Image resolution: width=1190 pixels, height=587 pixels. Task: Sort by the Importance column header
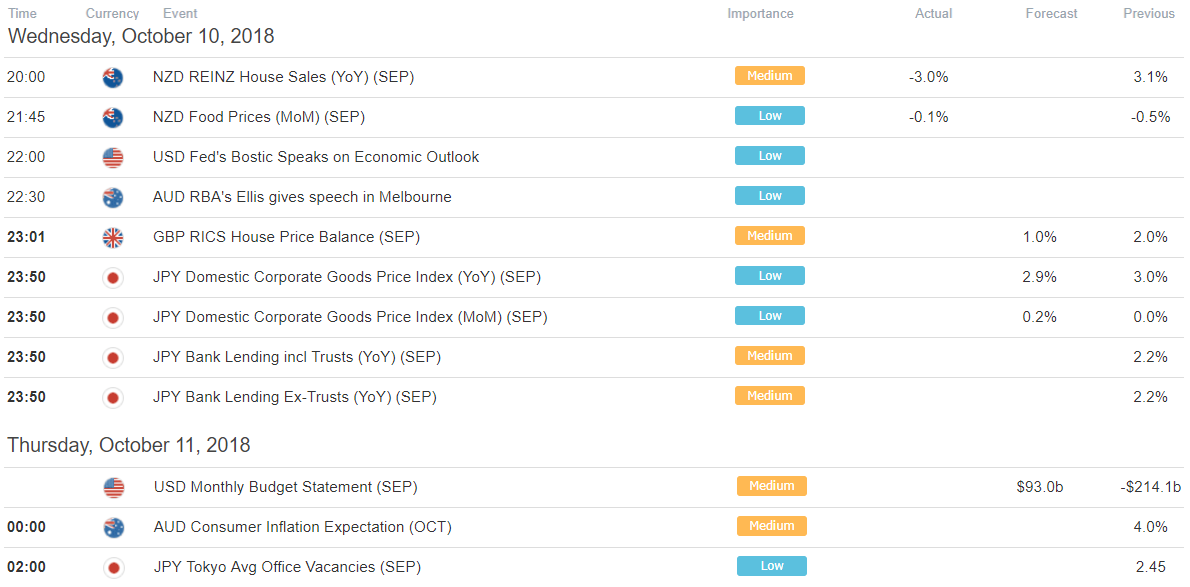coord(760,14)
